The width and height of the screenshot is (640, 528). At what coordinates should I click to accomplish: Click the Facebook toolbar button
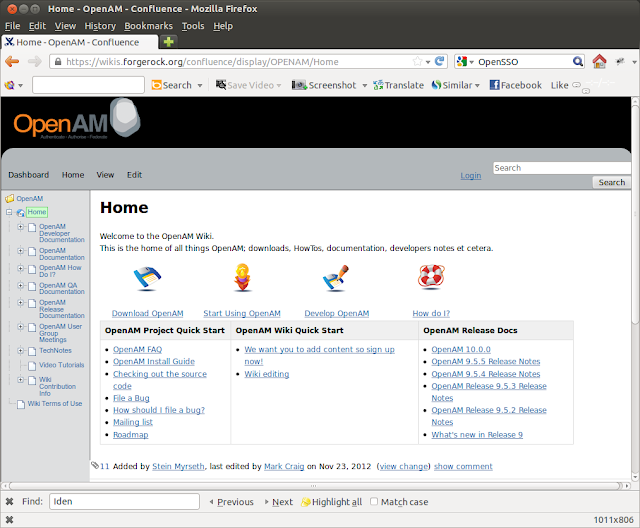point(516,85)
